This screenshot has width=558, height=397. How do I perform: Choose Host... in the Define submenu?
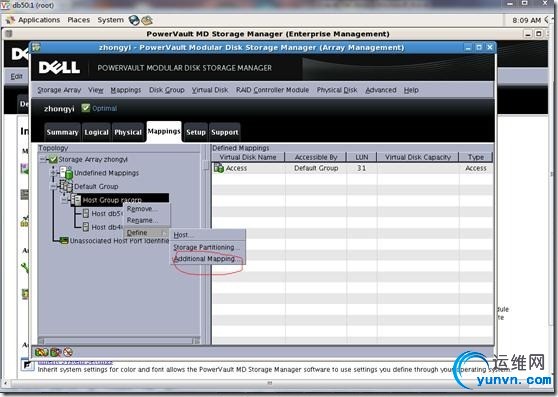point(208,235)
